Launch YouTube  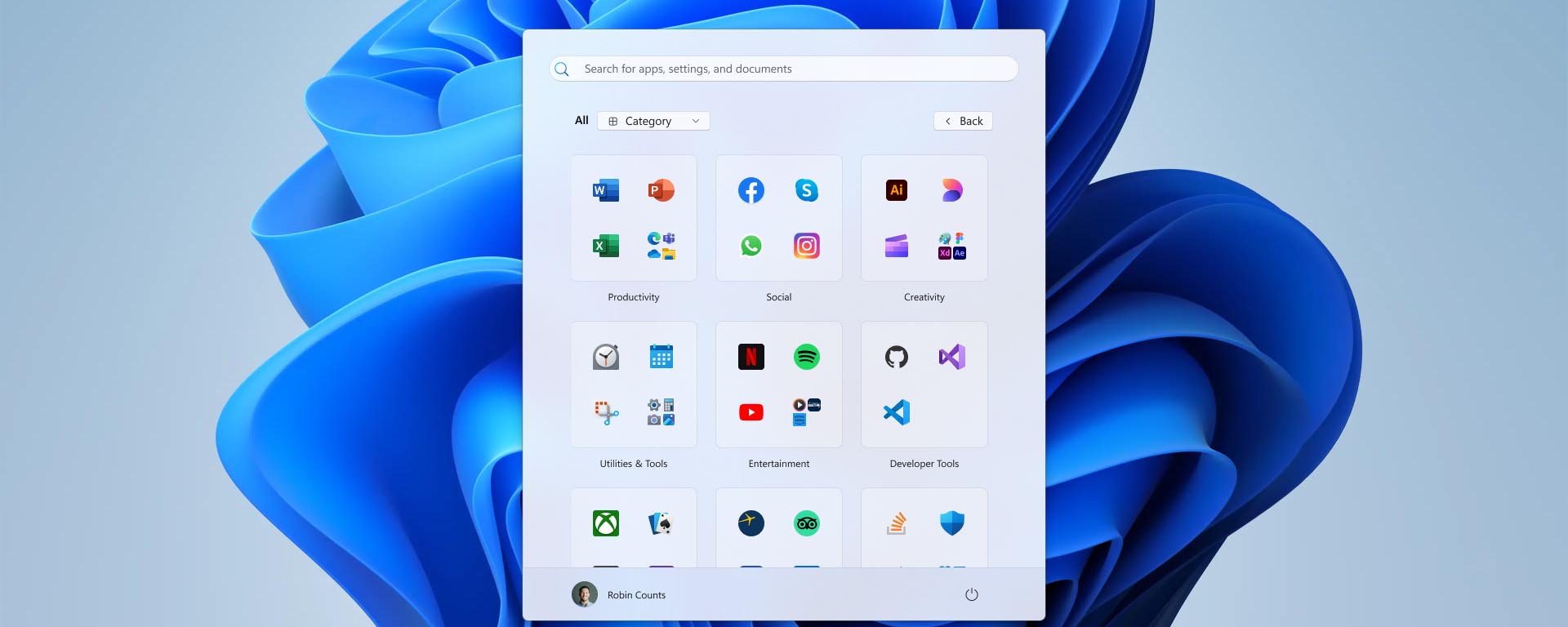coord(751,412)
